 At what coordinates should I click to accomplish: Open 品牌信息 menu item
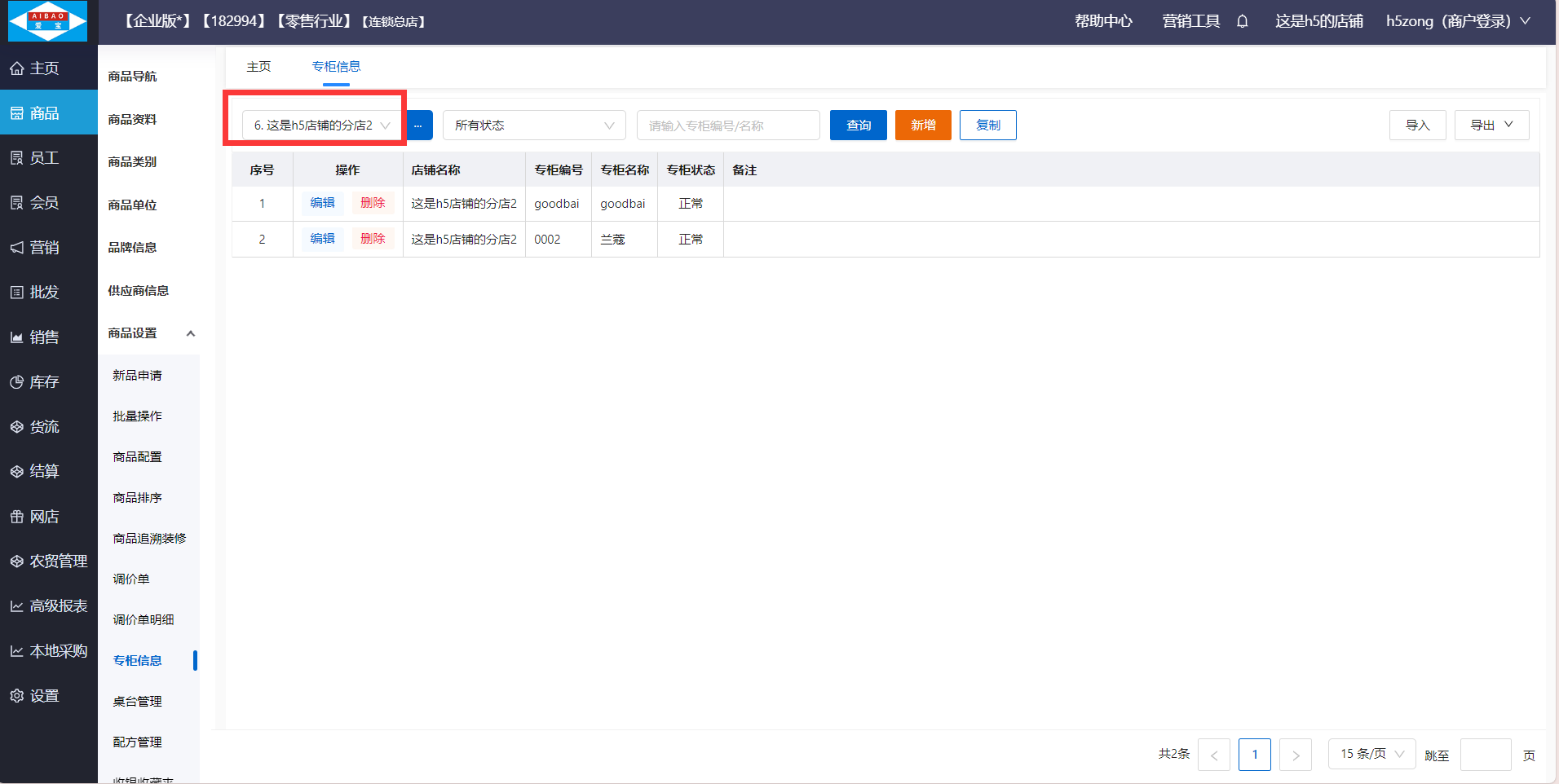tap(132, 248)
